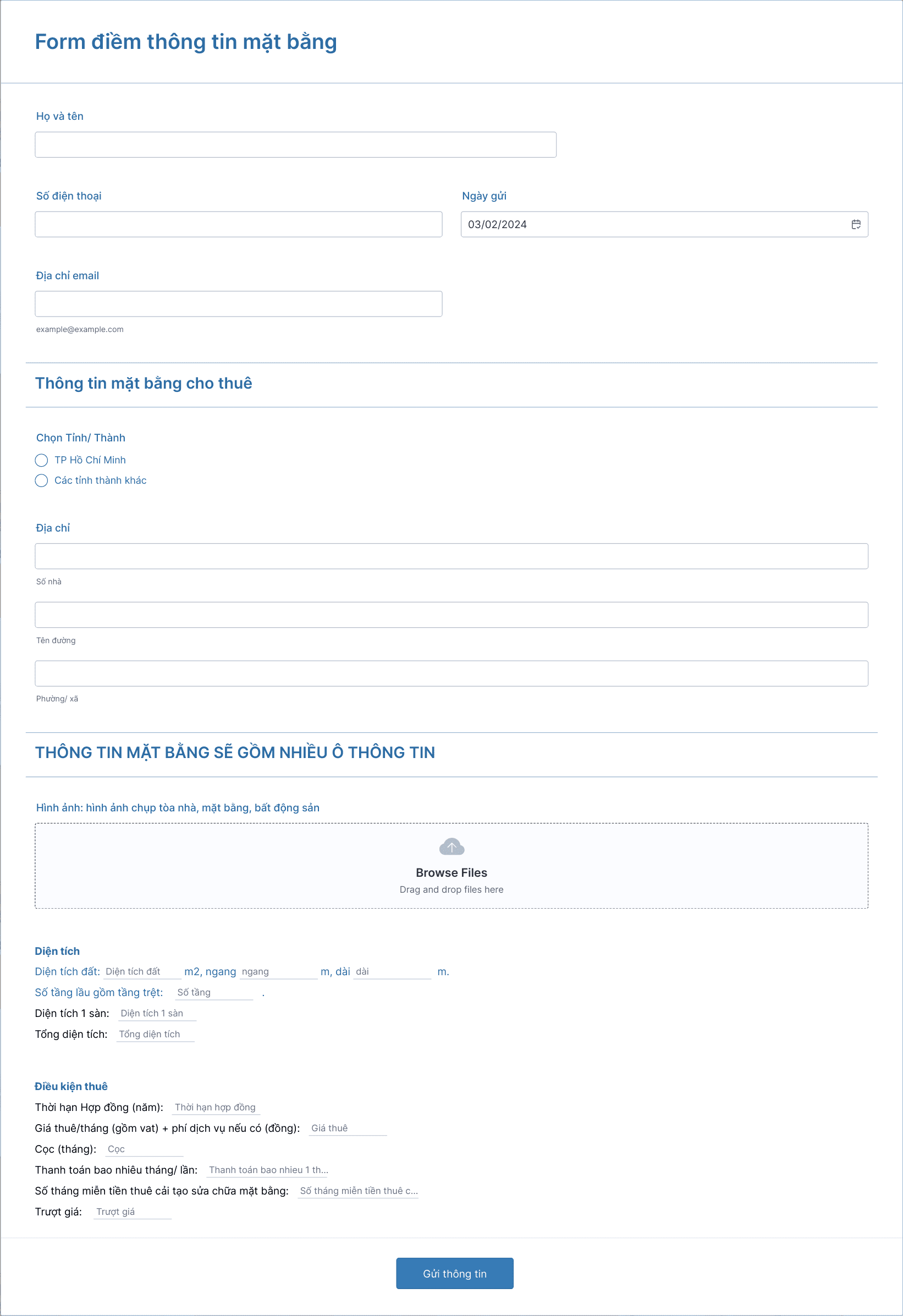903x1316 pixels.
Task: Click Browse Files to upload images
Action: pyautogui.click(x=451, y=872)
